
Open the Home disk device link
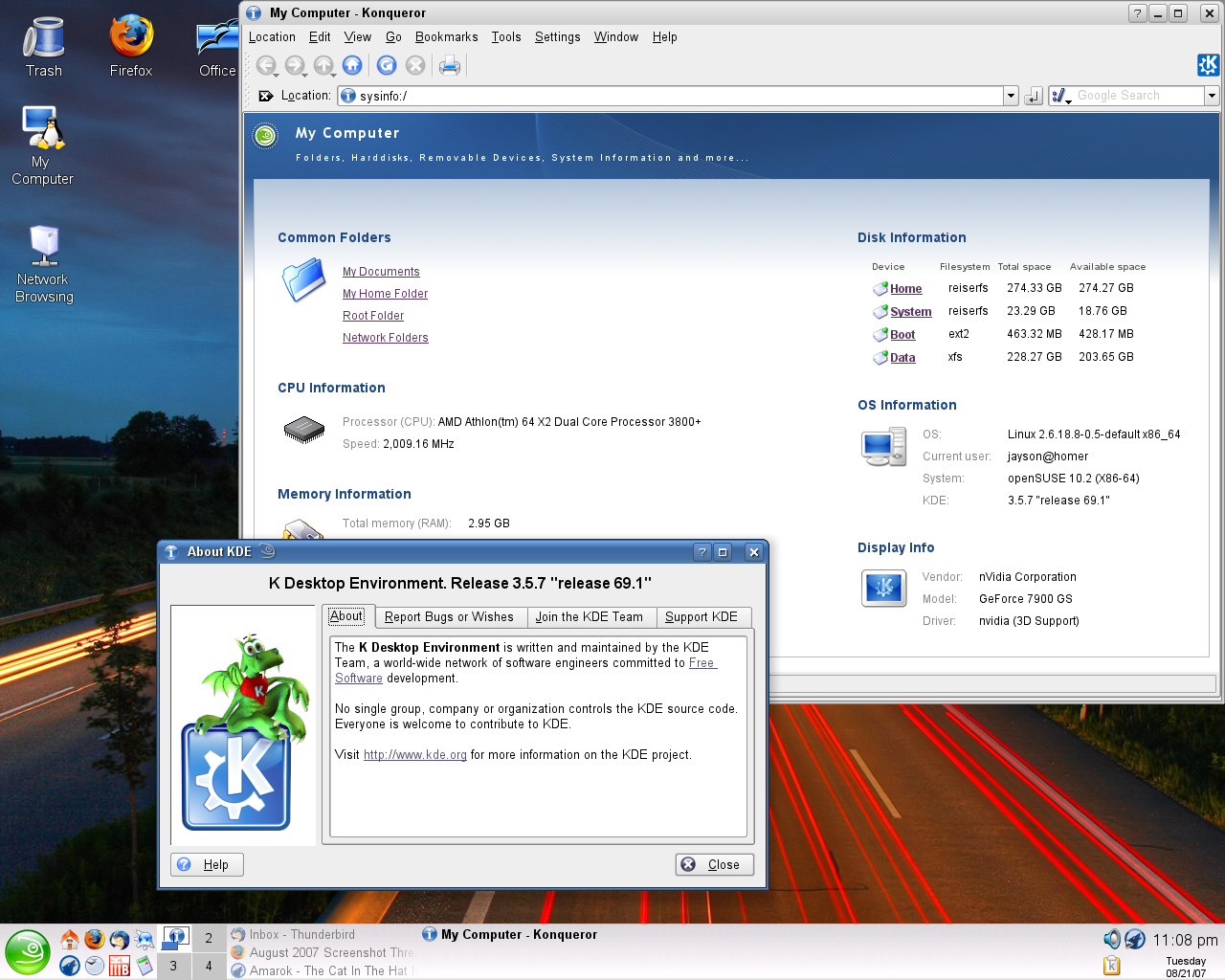click(x=906, y=289)
